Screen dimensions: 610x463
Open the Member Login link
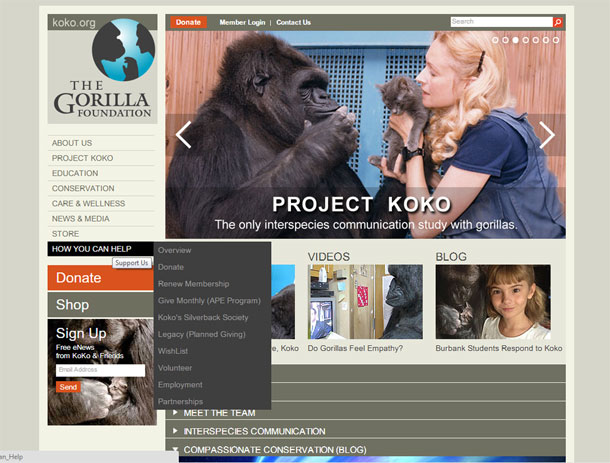[242, 22]
